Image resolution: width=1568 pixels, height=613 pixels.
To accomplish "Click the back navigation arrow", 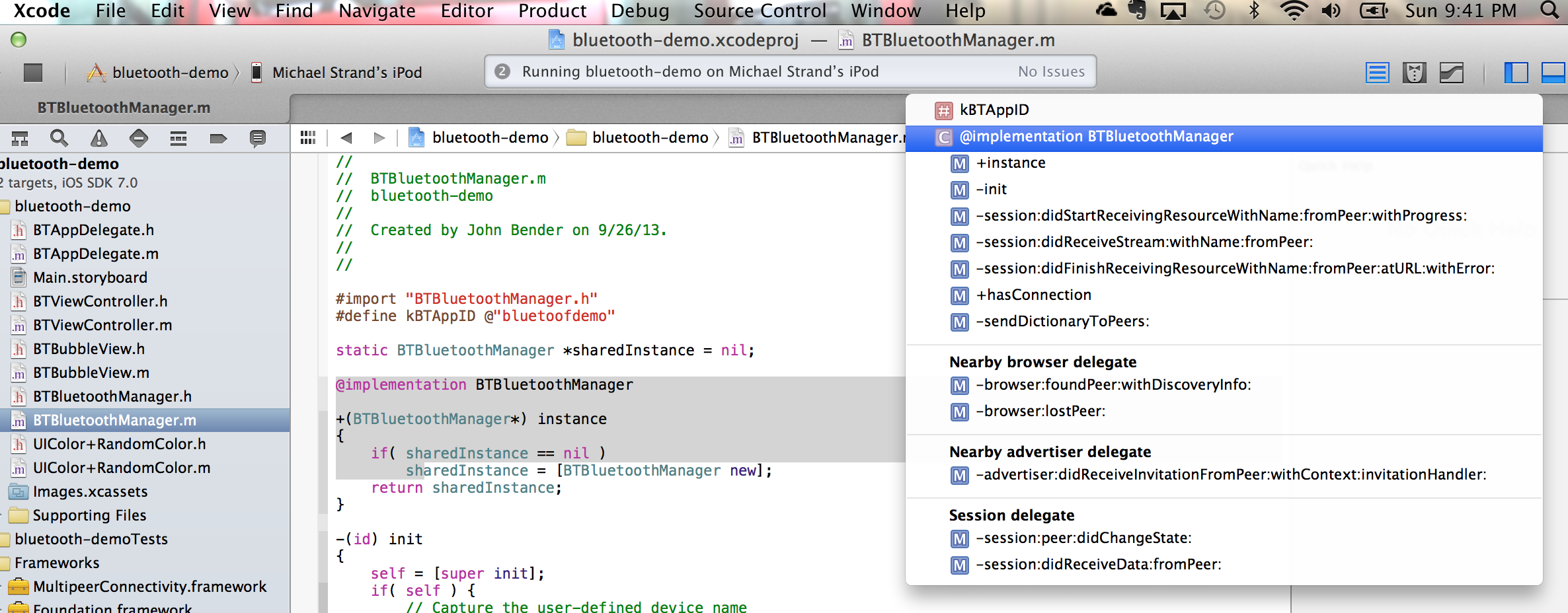I will click(346, 137).
